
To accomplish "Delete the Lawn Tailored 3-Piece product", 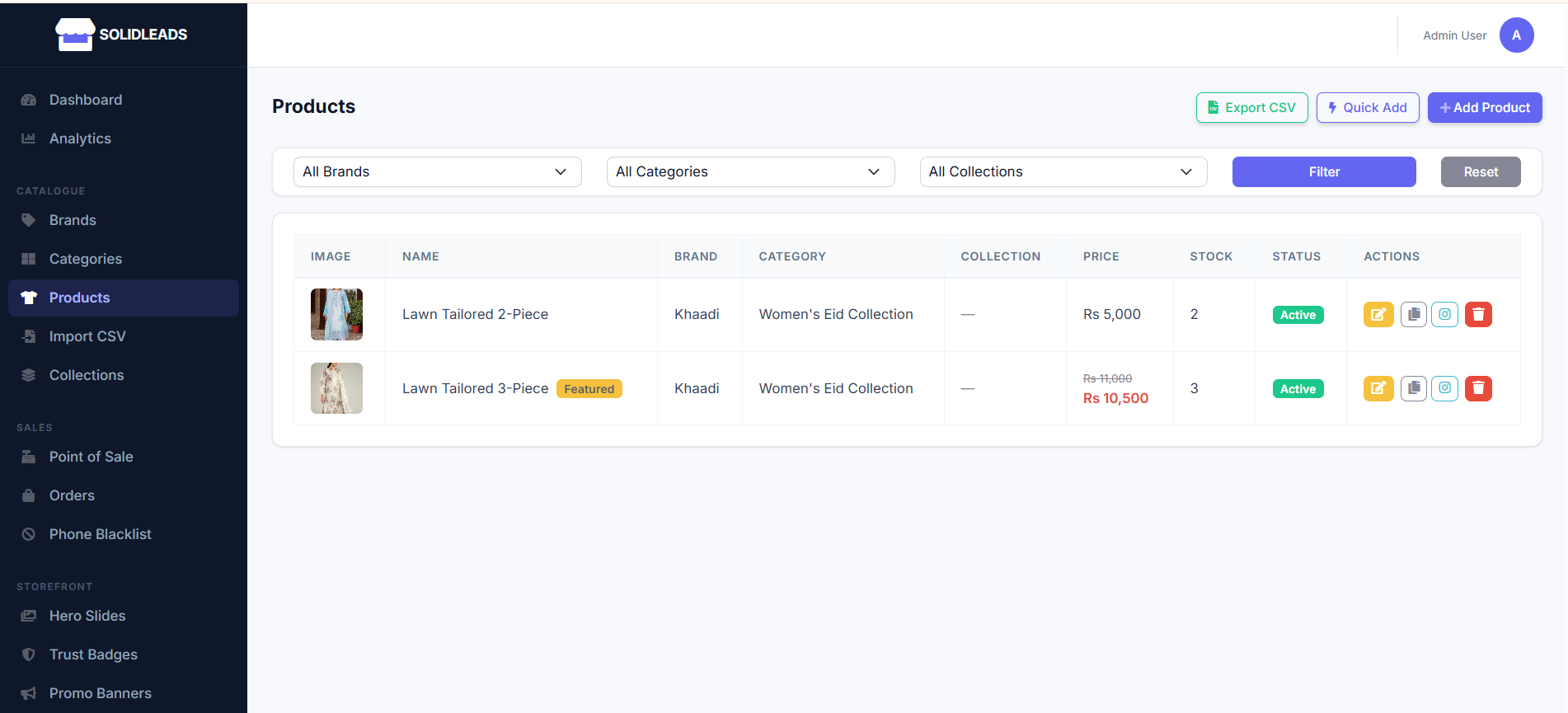I will point(1478,388).
